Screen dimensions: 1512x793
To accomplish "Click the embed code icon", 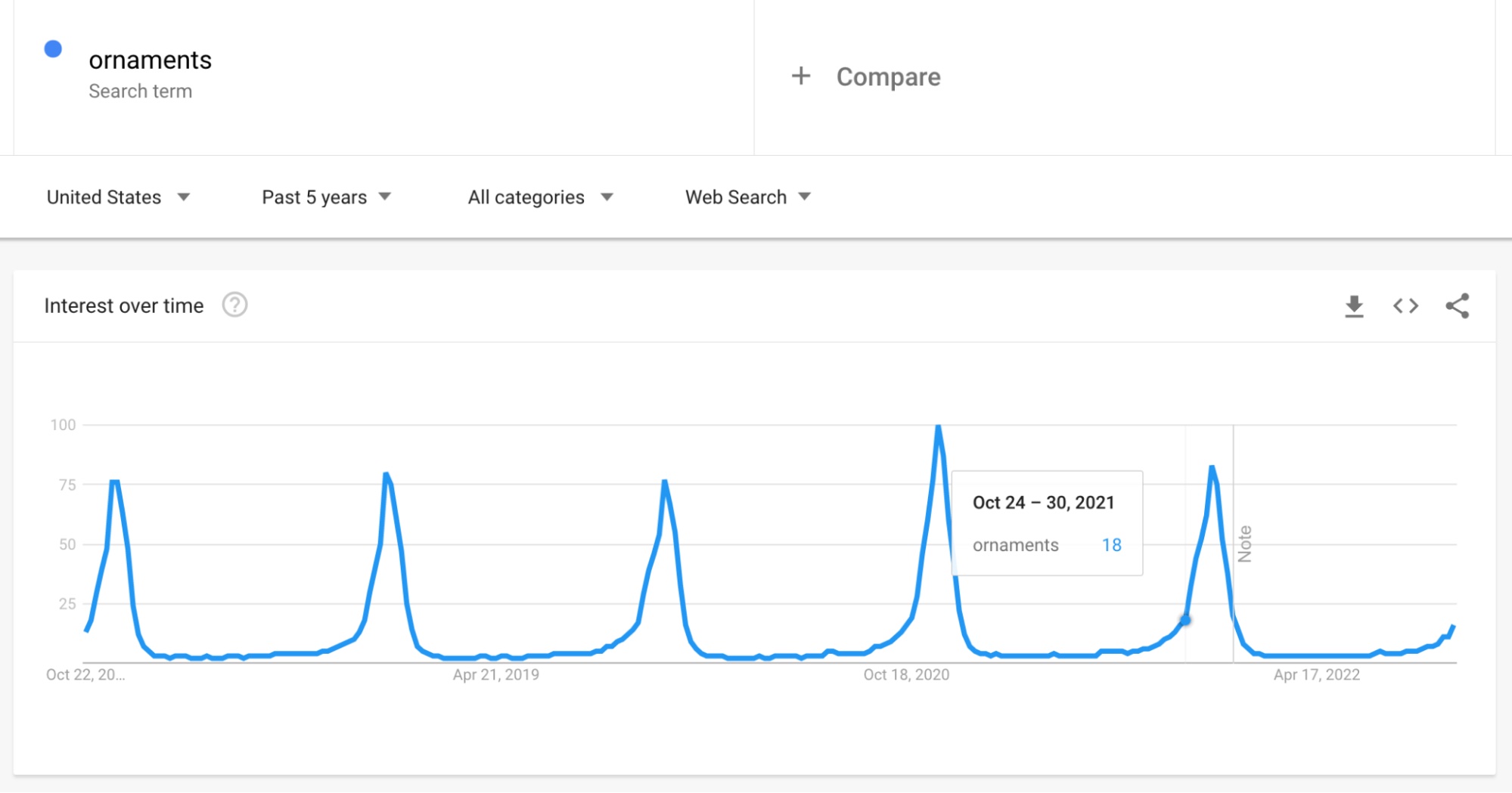I will coord(1405,306).
